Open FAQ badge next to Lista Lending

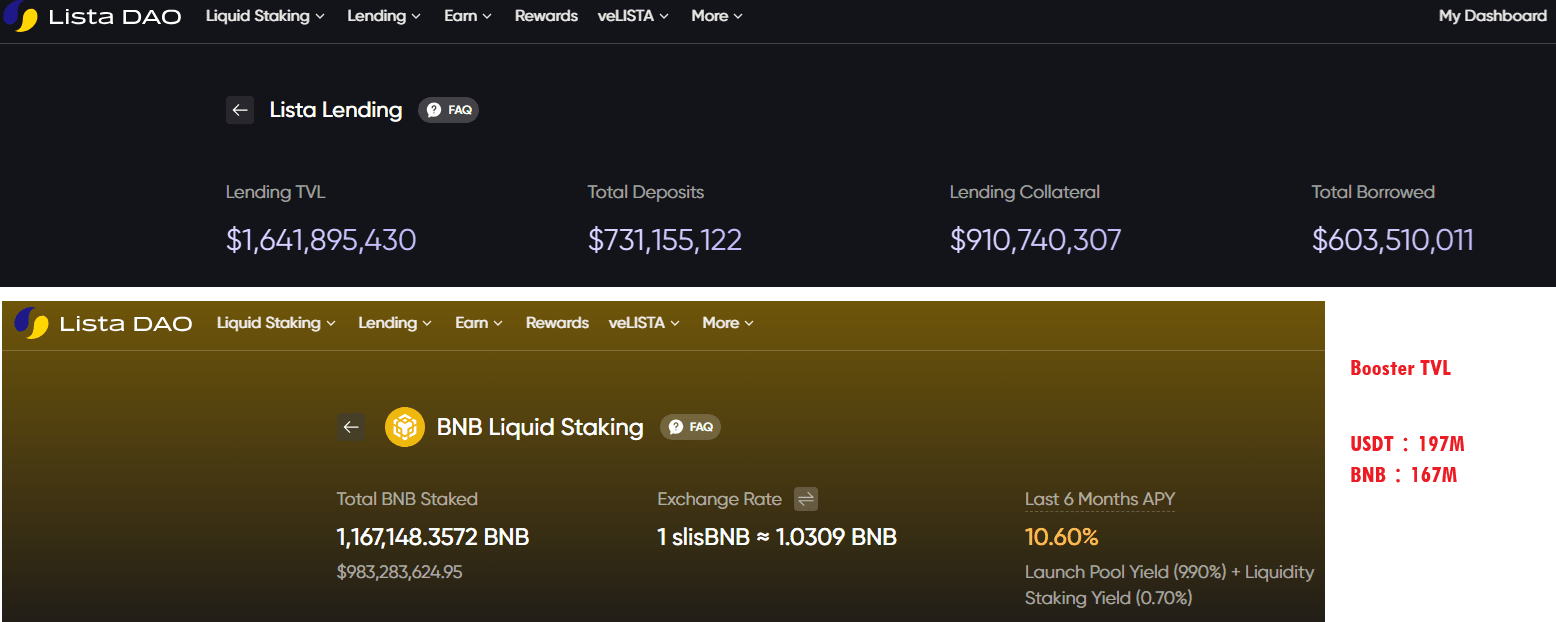[x=448, y=110]
